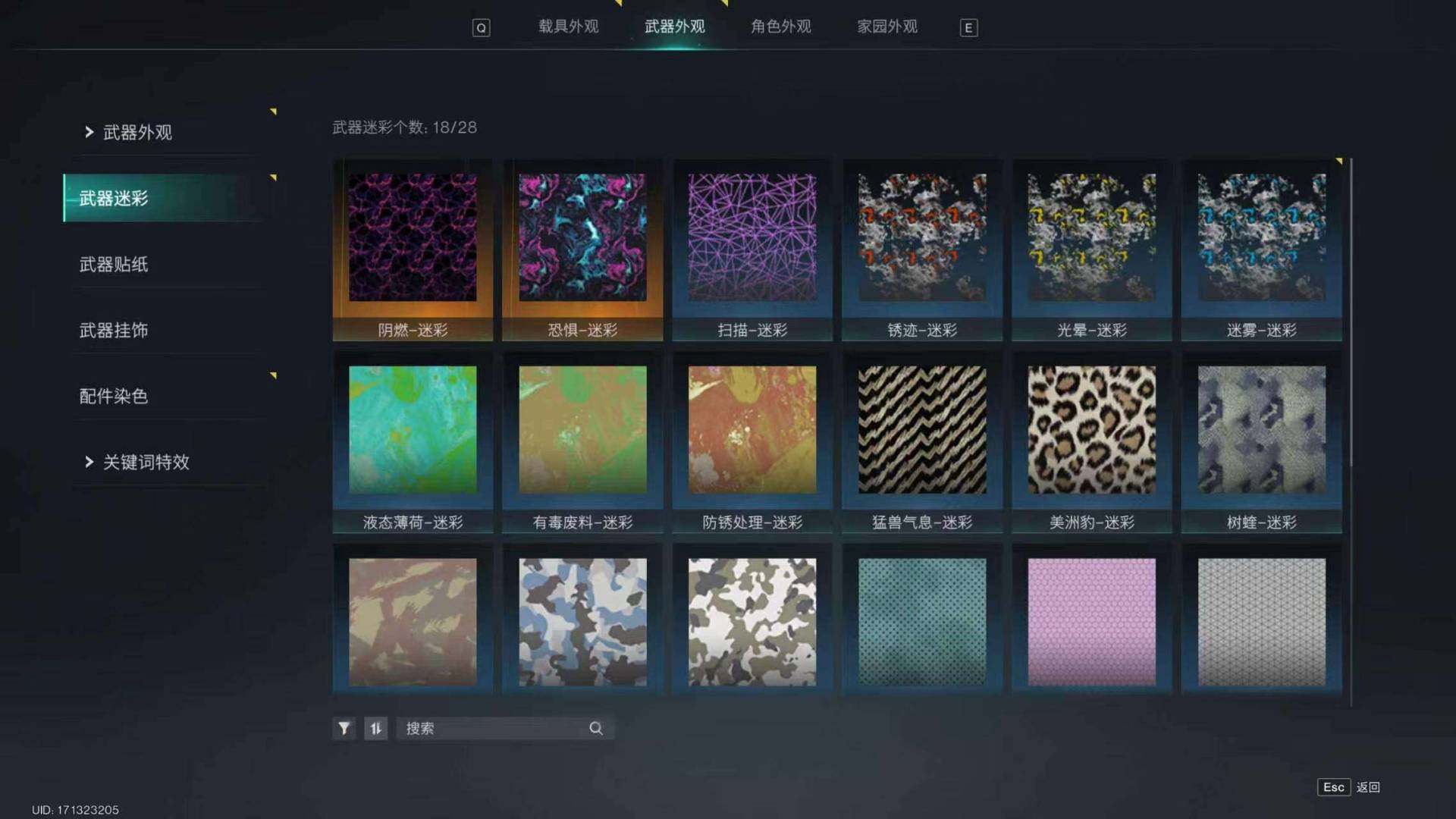Select the 美洲豹-迷彩 leopard pattern
The width and height of the screenshot is (1456, 819).
point(1091,430)
